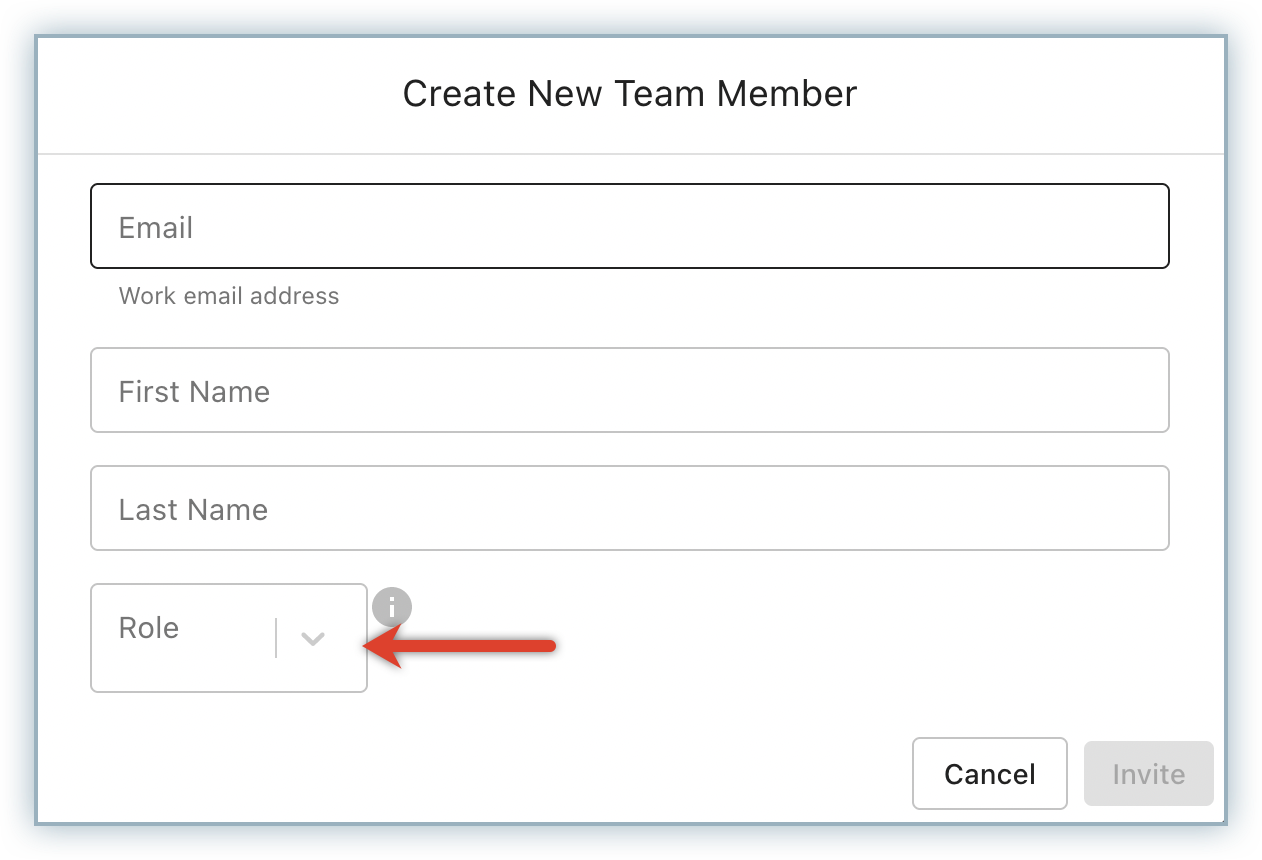This screenshot has height=860, width=1262.
Task: Click the Email placeholder text
Action: coord(156,228)
